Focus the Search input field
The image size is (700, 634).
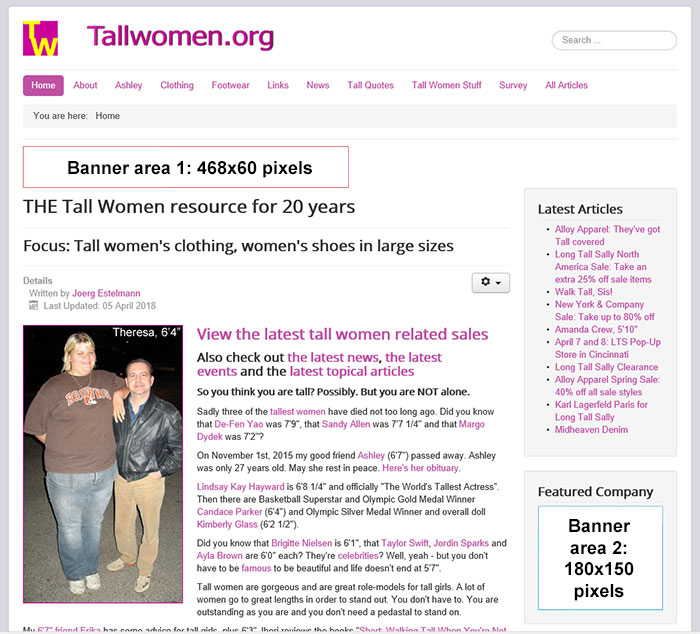[x=614, y=40]
